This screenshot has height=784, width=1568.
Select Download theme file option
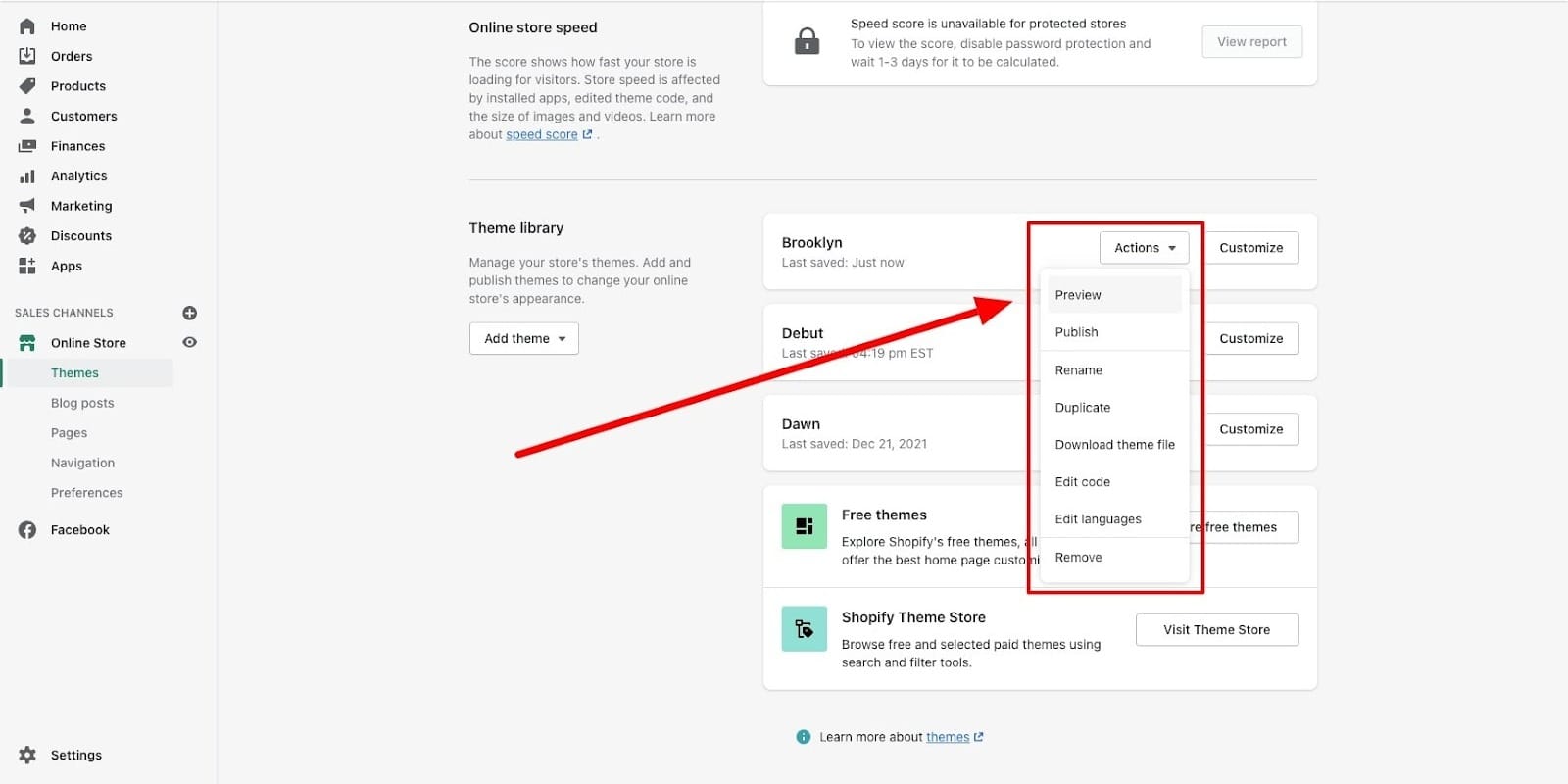pyautogui.click(x=1114, y=445)
